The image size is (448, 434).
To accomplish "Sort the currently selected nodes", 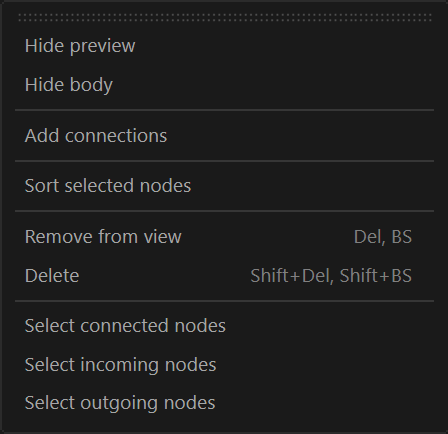I will [x=224, y=186].
